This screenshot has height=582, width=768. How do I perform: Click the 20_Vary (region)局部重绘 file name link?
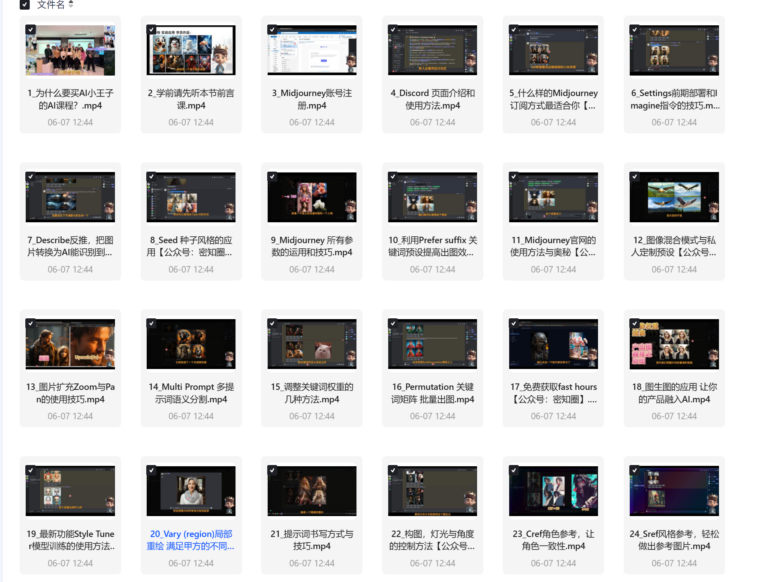coord(191,540)
